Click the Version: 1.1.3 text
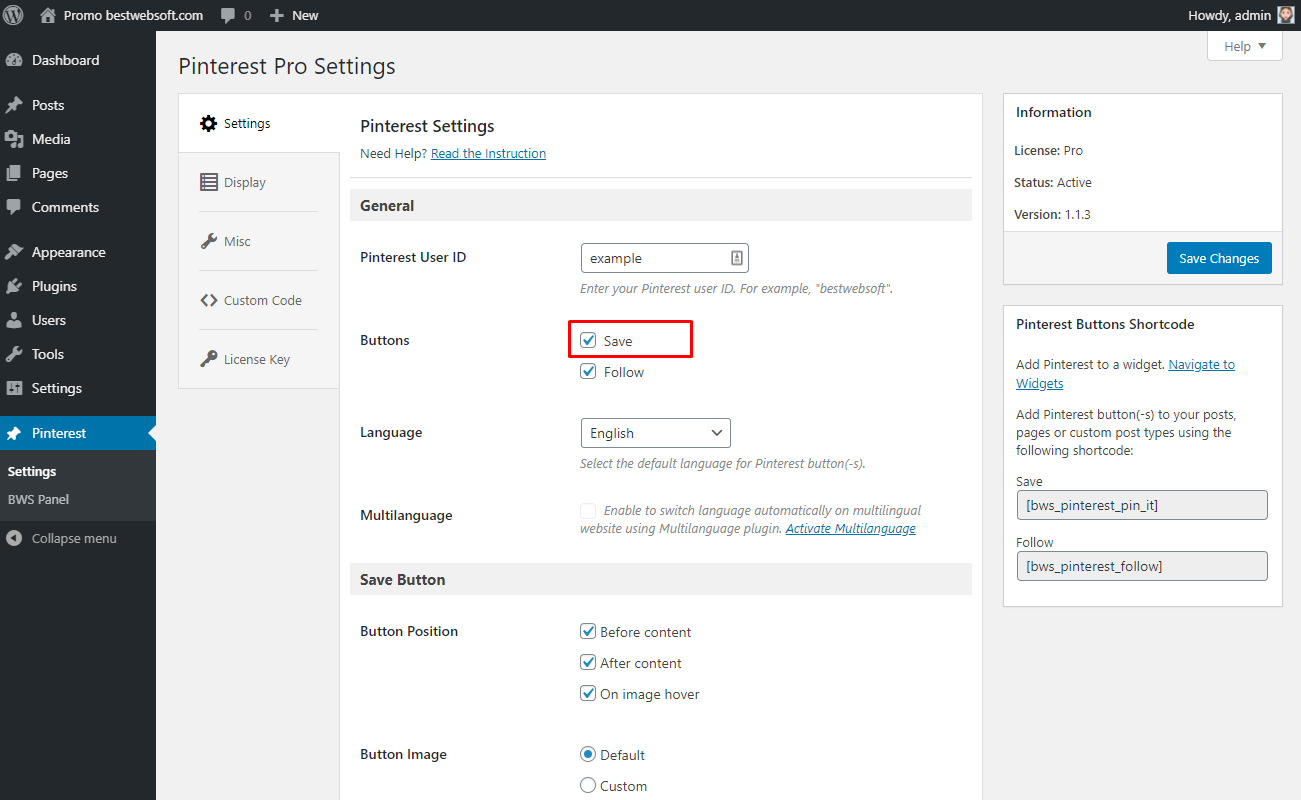Viewport: 1301px width, 800px height. (x=1053, y=214)
